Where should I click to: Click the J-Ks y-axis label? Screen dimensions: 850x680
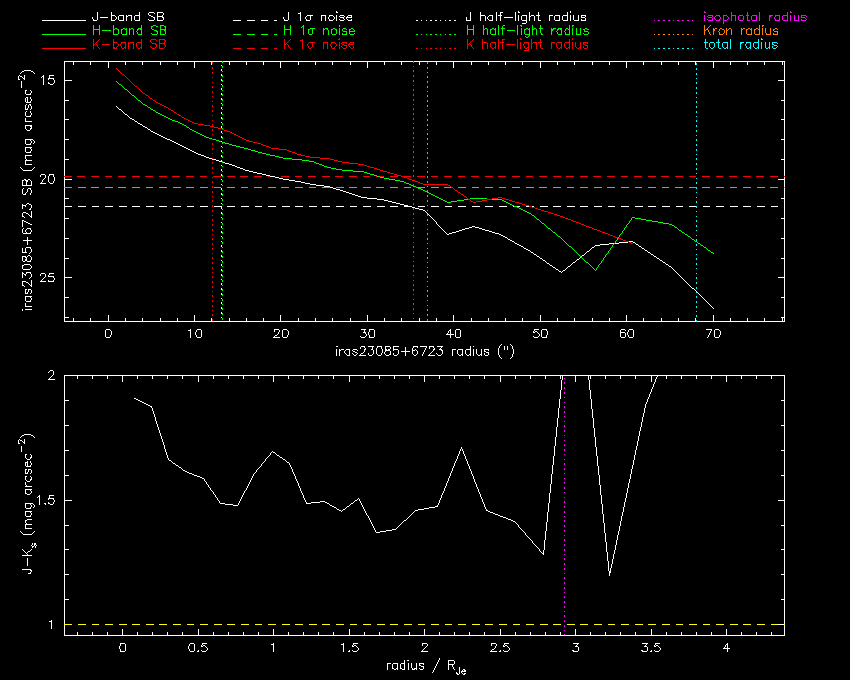[27, 504]
